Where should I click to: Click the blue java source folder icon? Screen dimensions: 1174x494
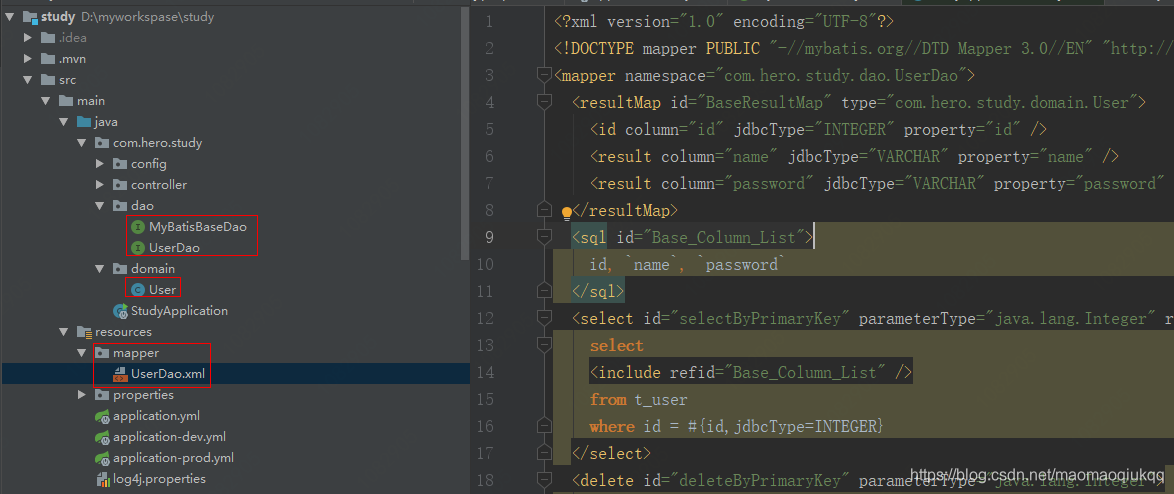click(x=83, y=121)
